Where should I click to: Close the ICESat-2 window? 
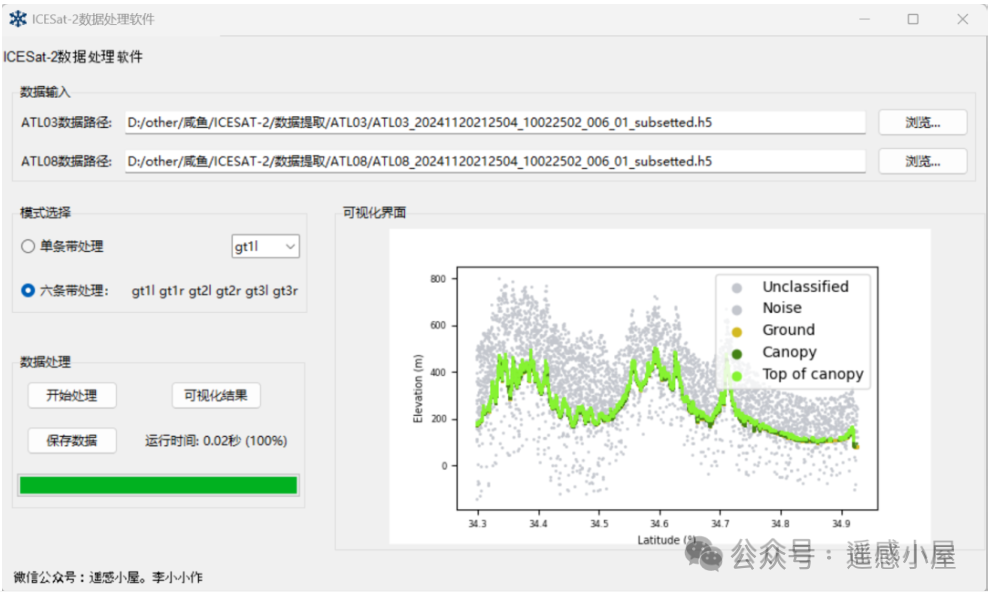click(x=962, y=19)
